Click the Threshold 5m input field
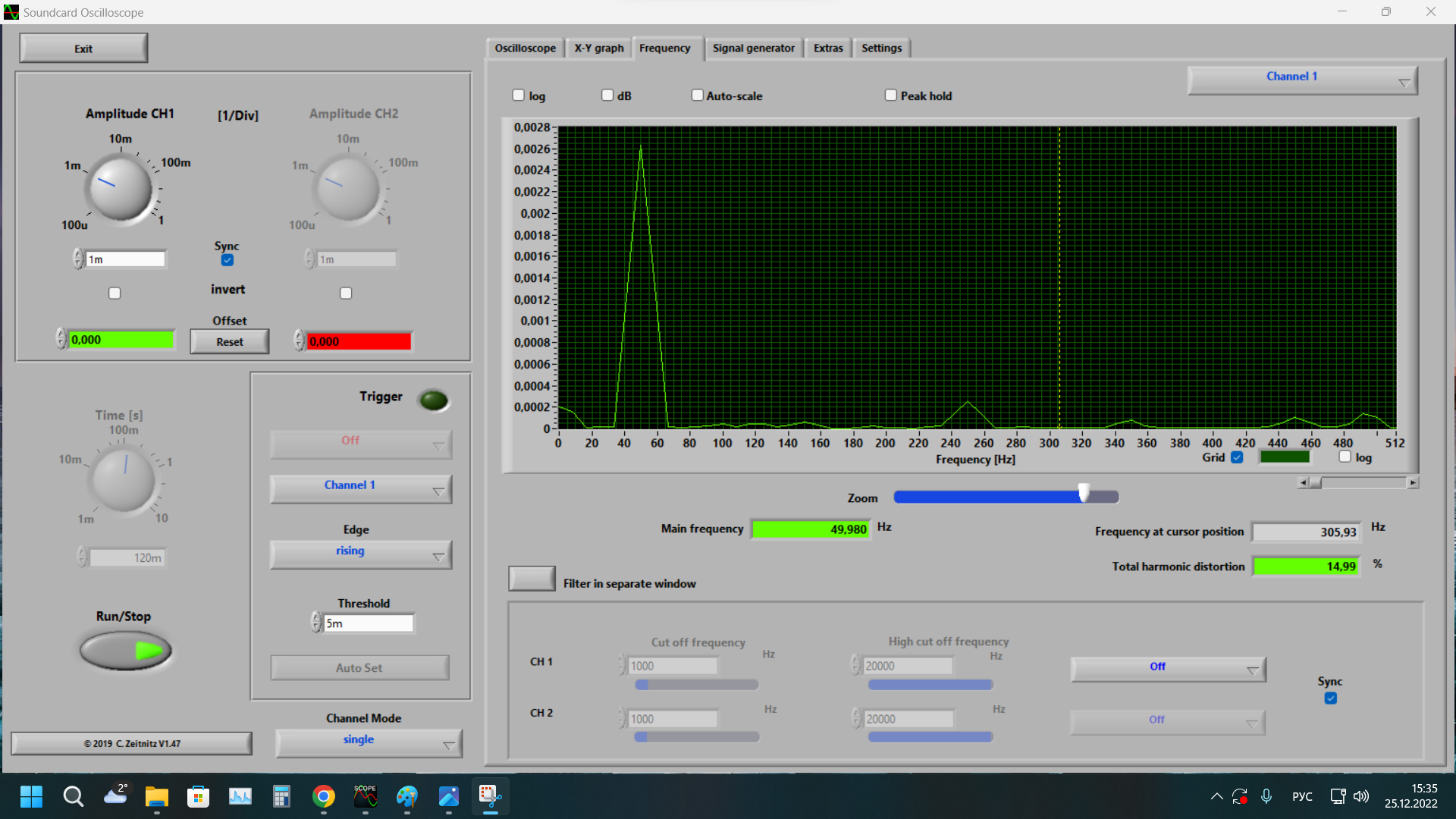 [369, 623]
